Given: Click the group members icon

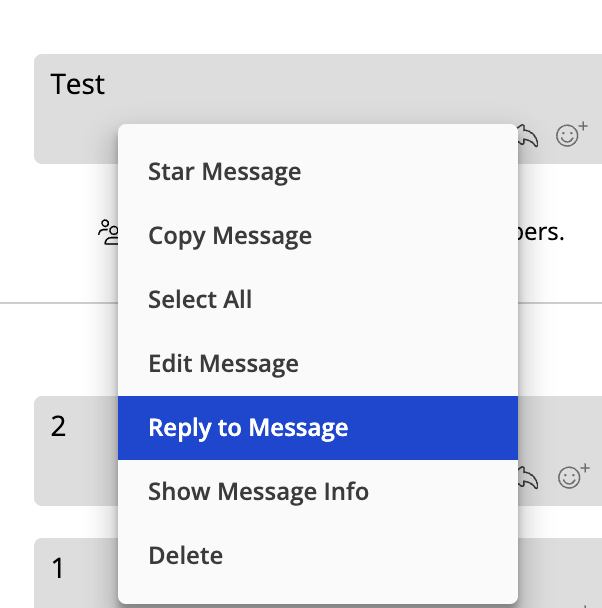Looking at the screenshot, I should [x=108, y=232].
